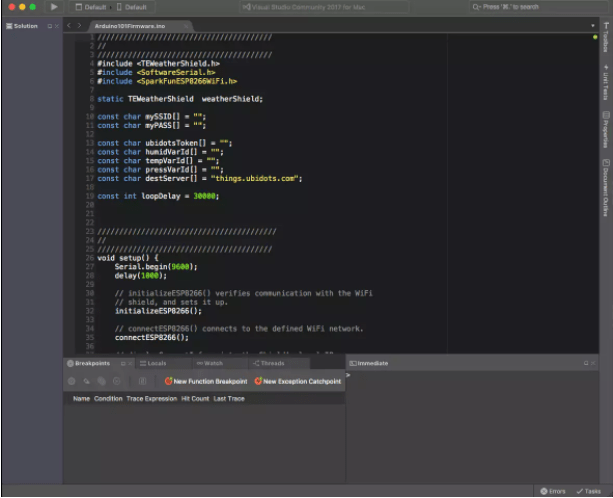Image resolution: width=613 pixels, height=498 pixels.
Task: Click the Run (play) button in toolbar
Action: coord(54,7)
